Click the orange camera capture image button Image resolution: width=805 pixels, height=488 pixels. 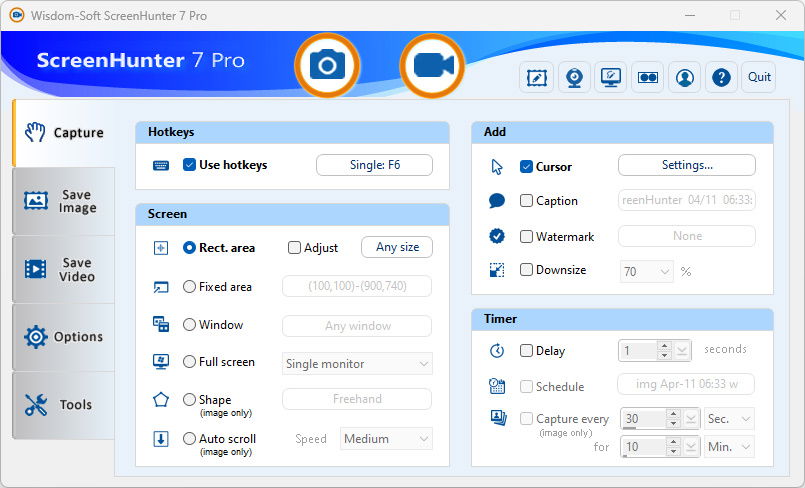328,66
